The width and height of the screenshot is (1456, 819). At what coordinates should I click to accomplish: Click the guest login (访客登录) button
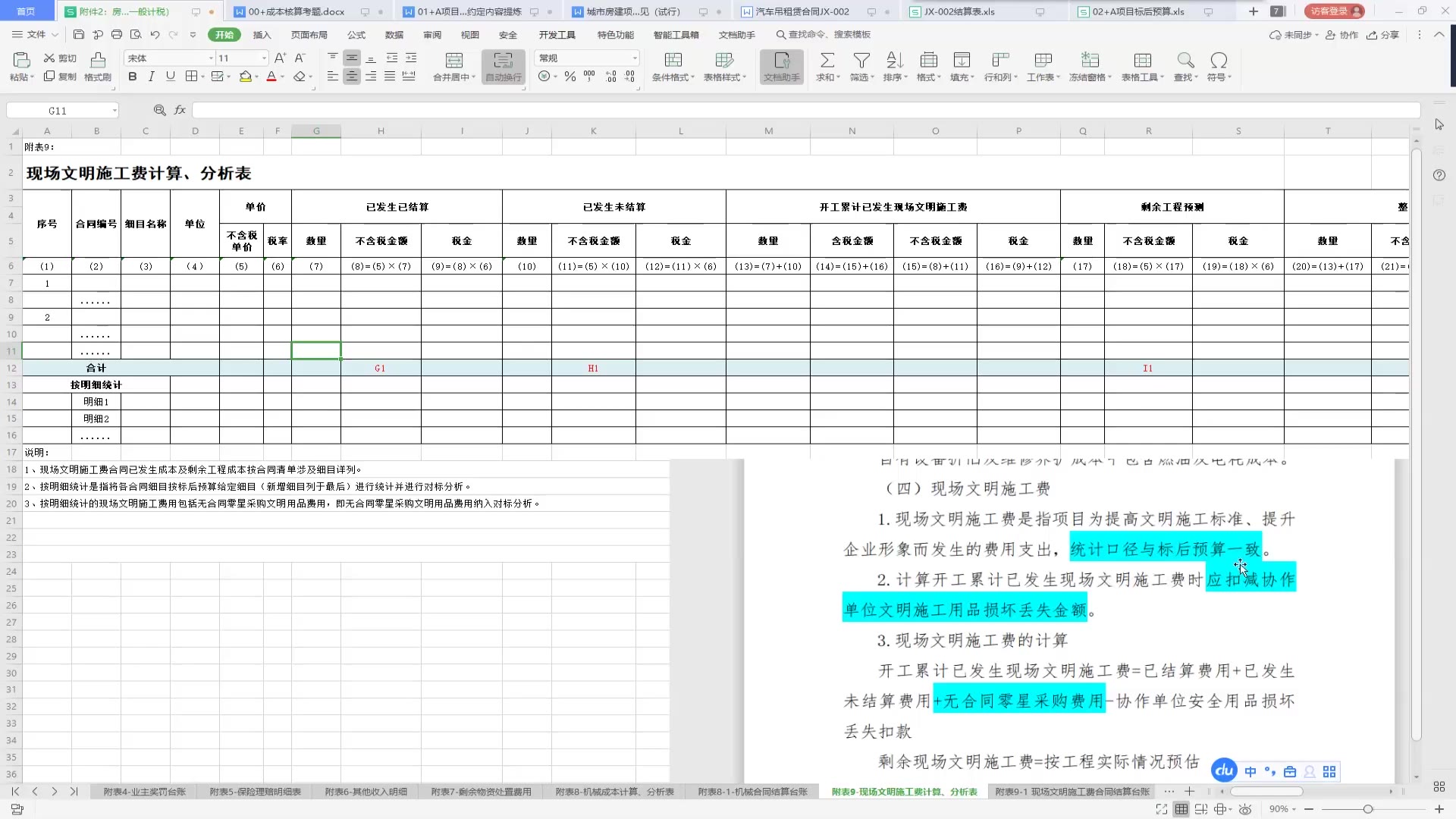click(1334, 11)
